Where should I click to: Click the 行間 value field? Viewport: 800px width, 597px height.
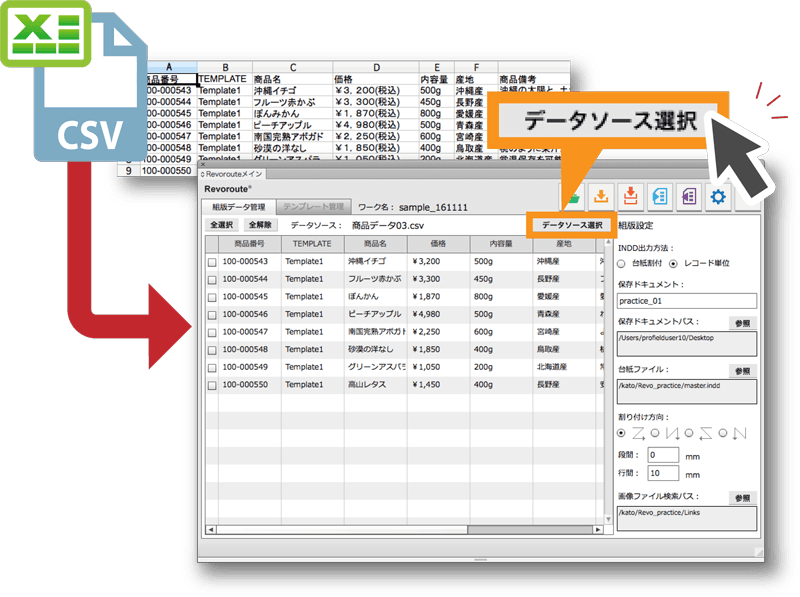(663, 473)
